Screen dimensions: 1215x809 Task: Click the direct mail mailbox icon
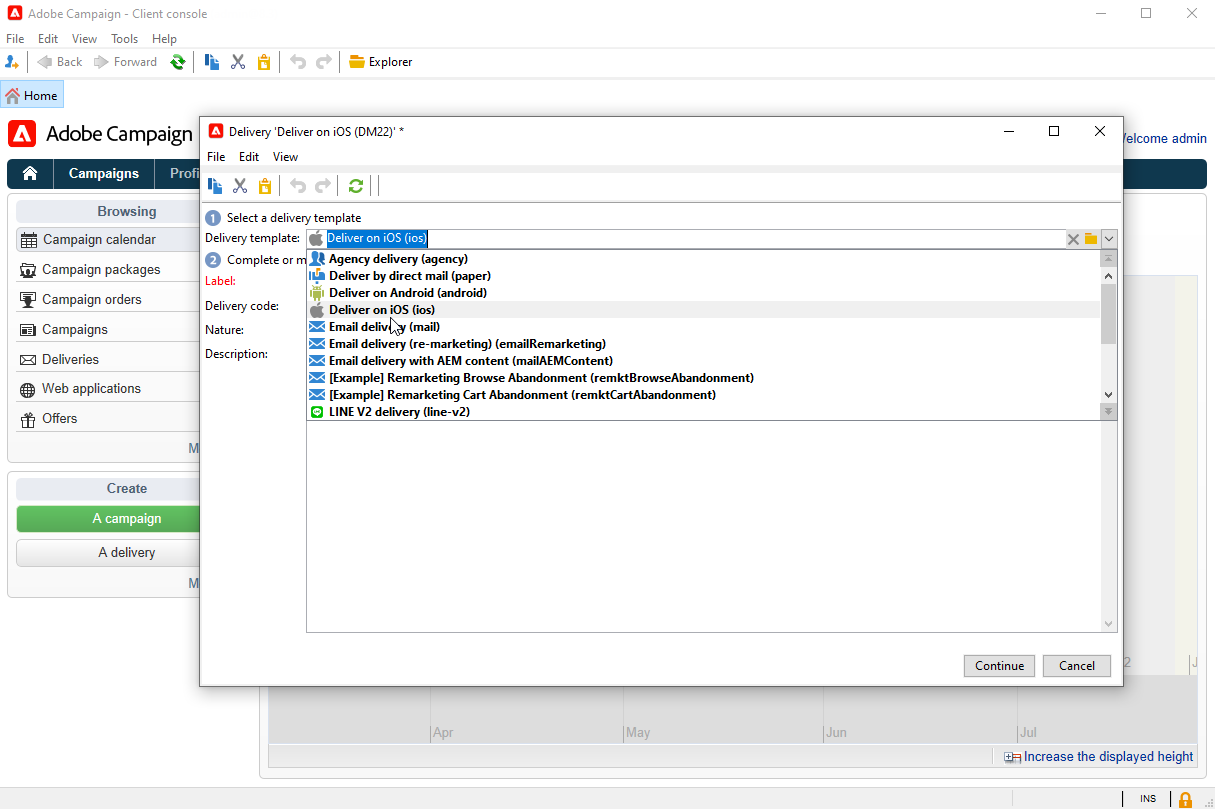tap(317, 276)
